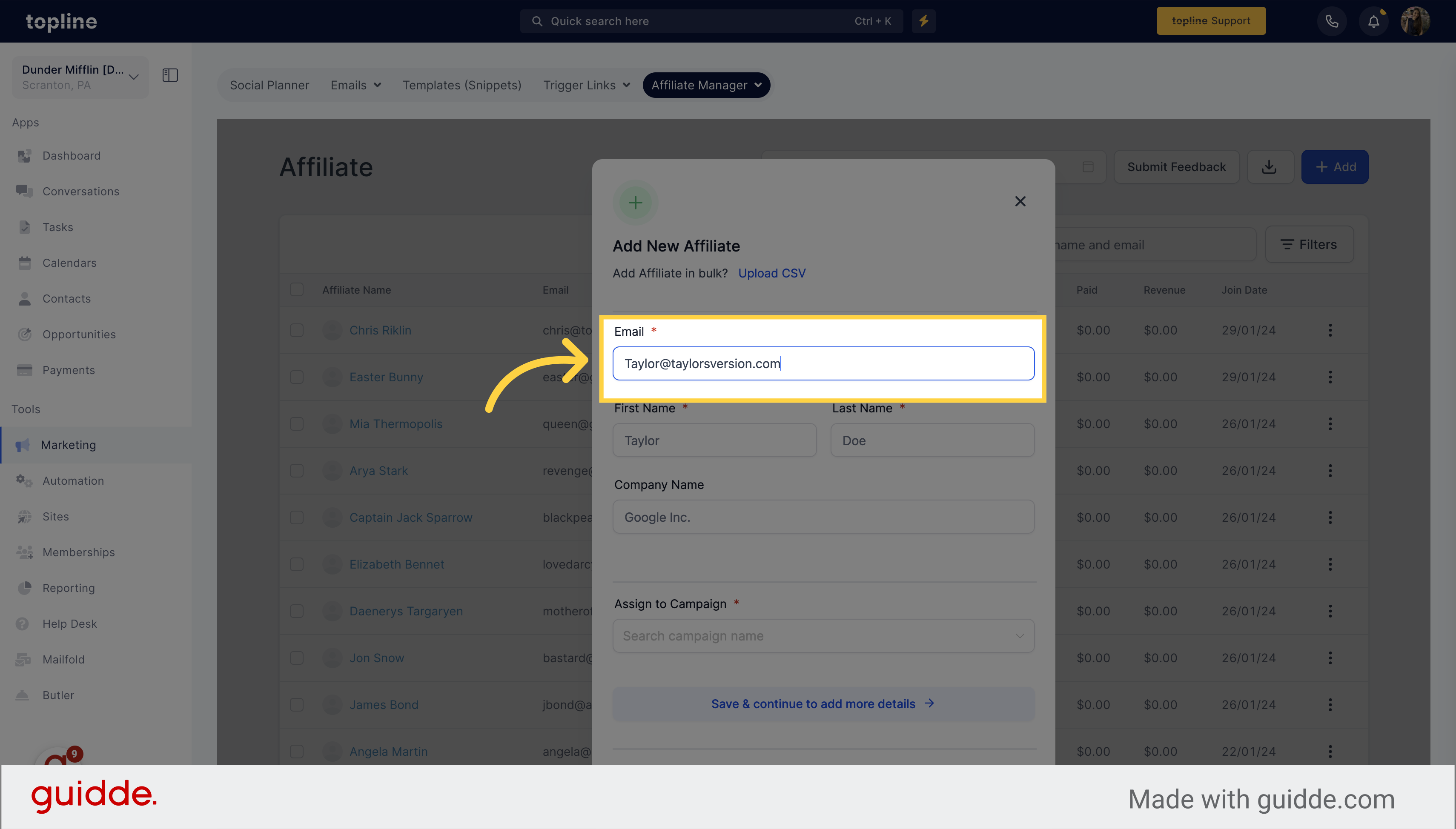This screenshot has width=1456, height=829.
Task: Search campaign name in assign field
Action: click(823, 635)
